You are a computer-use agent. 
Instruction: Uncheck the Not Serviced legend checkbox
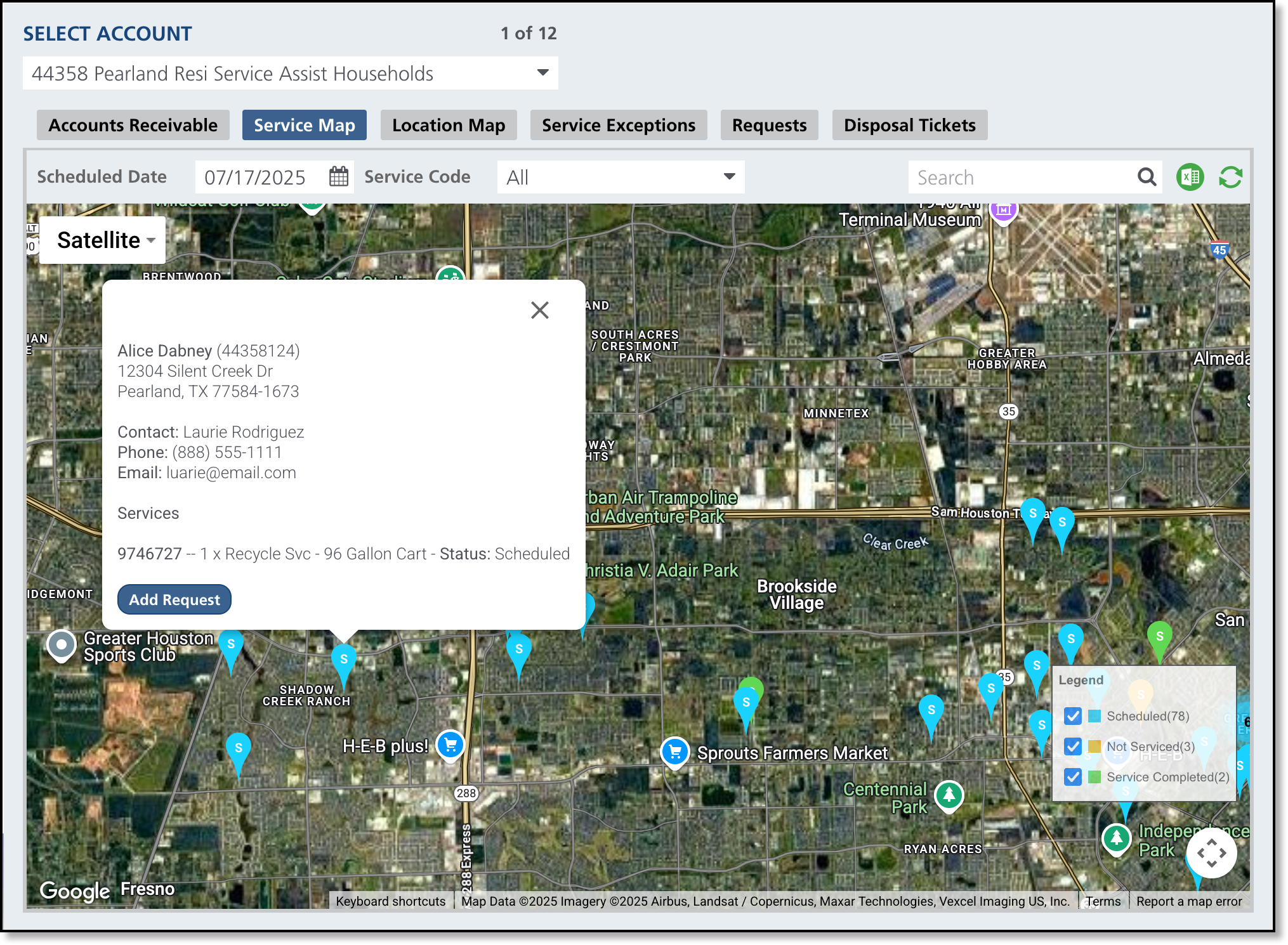click(x=1073, y=746)
